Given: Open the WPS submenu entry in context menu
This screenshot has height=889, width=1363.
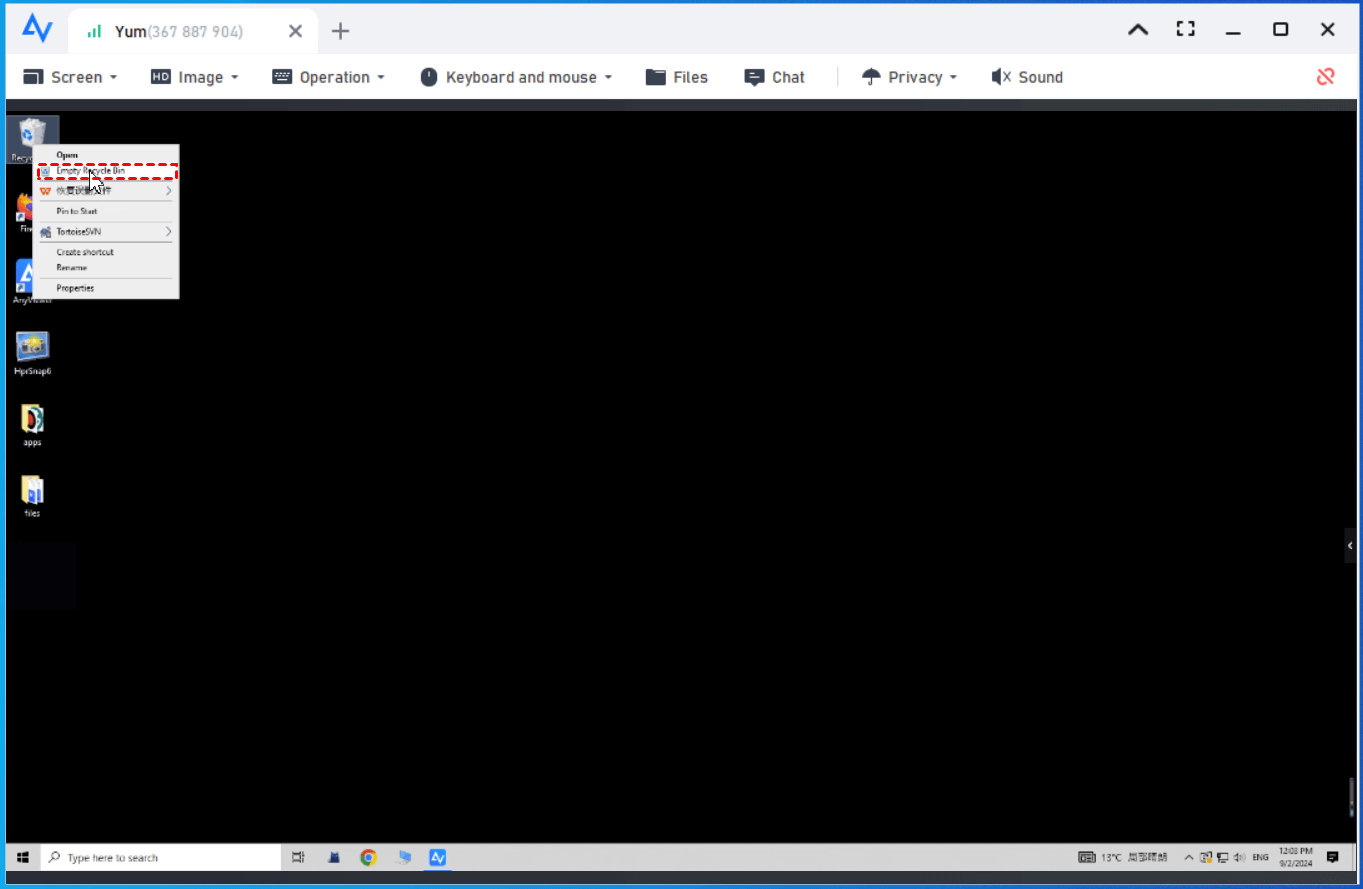Looking at the screenshot, I should (106, 190).
